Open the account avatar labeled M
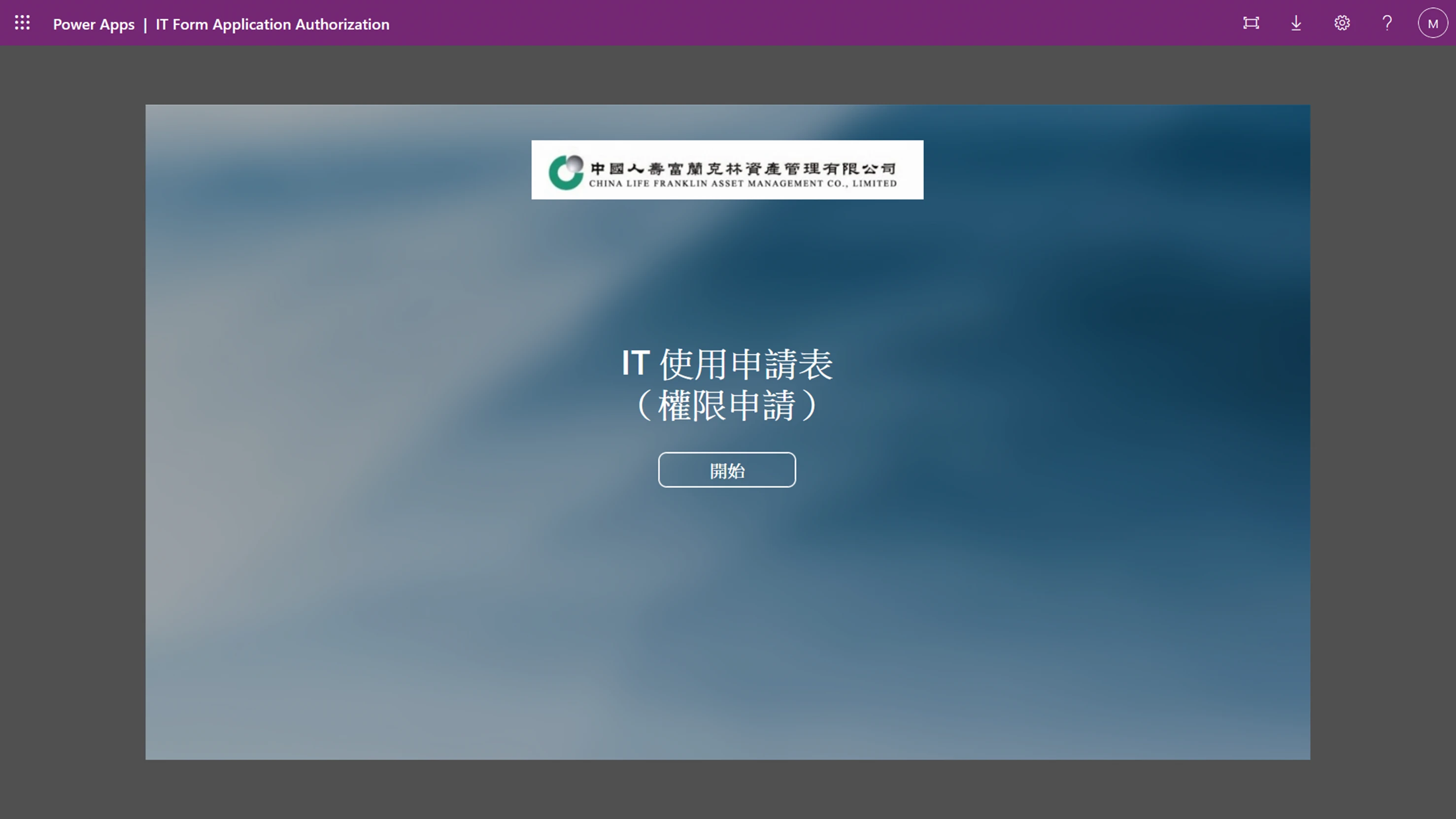Image resolution: width=1456 pixels, height=819 pixels. point(1432,23)
